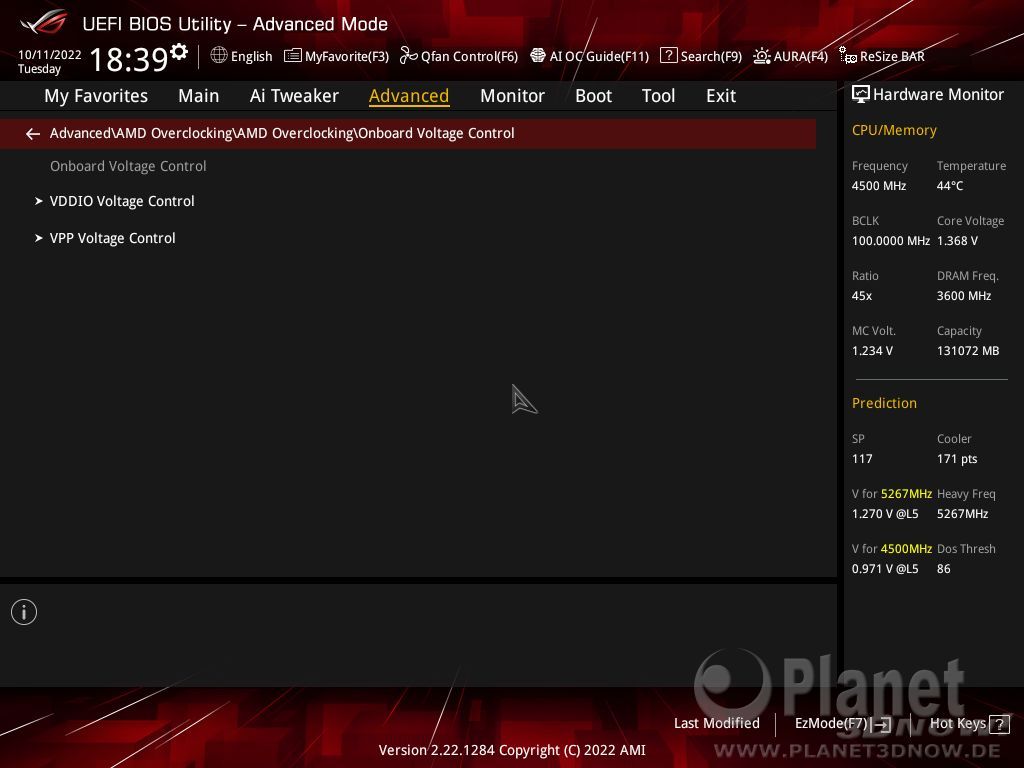Click the Hardware Monitor display icon
The width and height of the screenshot is (1024, 768).
point(861,94)
